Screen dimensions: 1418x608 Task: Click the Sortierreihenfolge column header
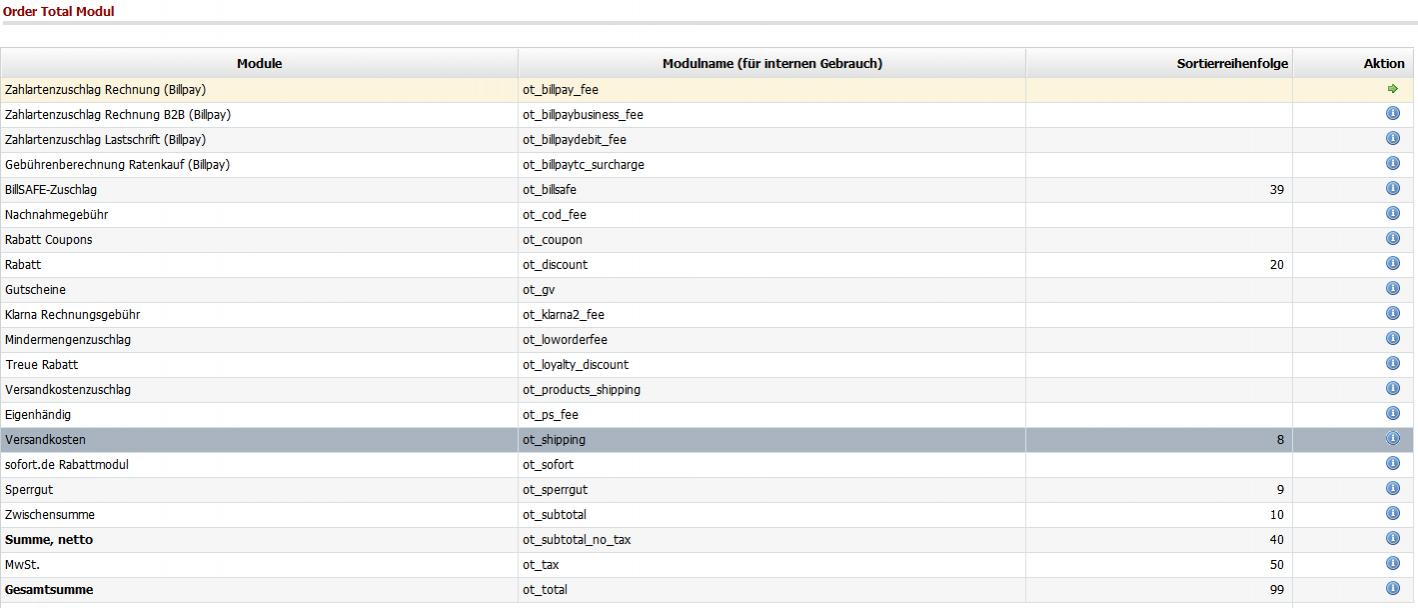1232,63
